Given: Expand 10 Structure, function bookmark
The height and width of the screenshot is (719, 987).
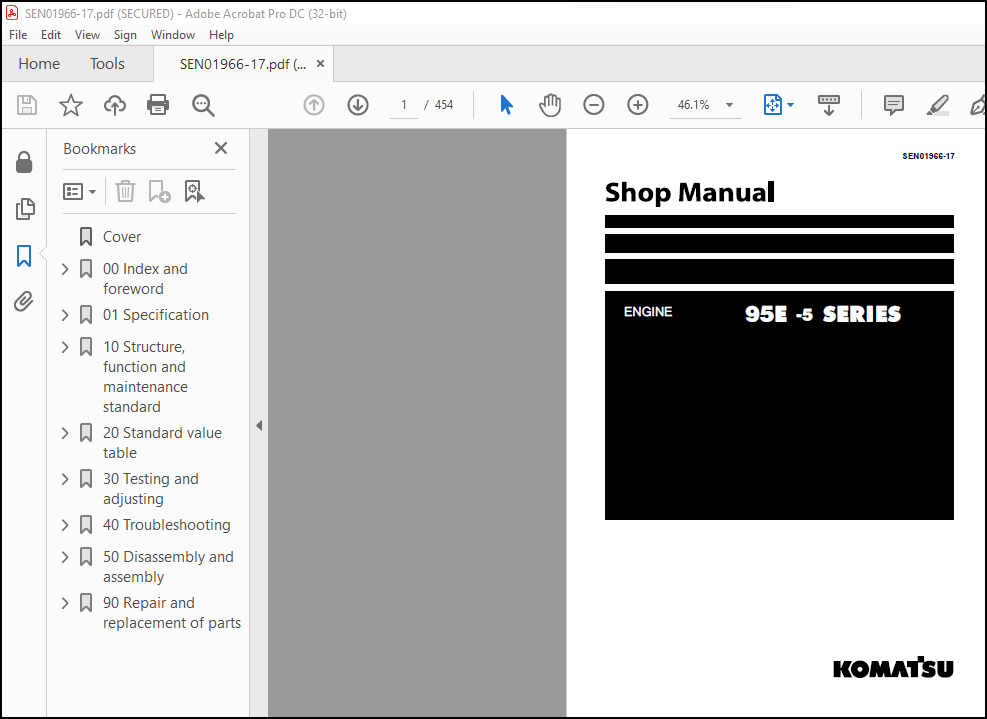Looking at the screenshot, I should [65, 348].
